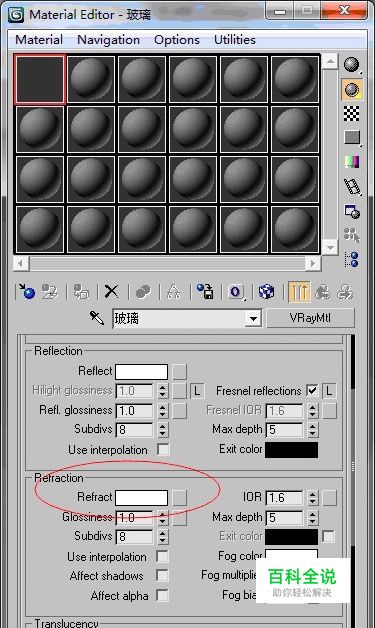Click the white Reflect color swatch
The image size is (375, 628).
141,372
